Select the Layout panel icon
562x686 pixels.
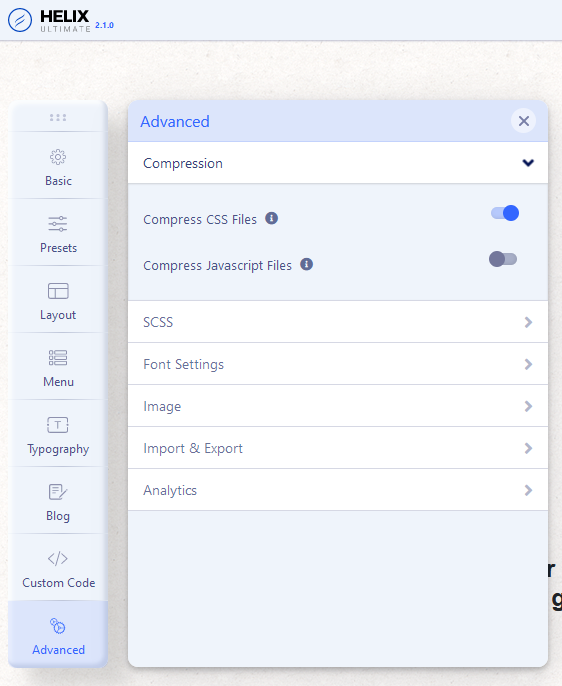tap(58, 291)
